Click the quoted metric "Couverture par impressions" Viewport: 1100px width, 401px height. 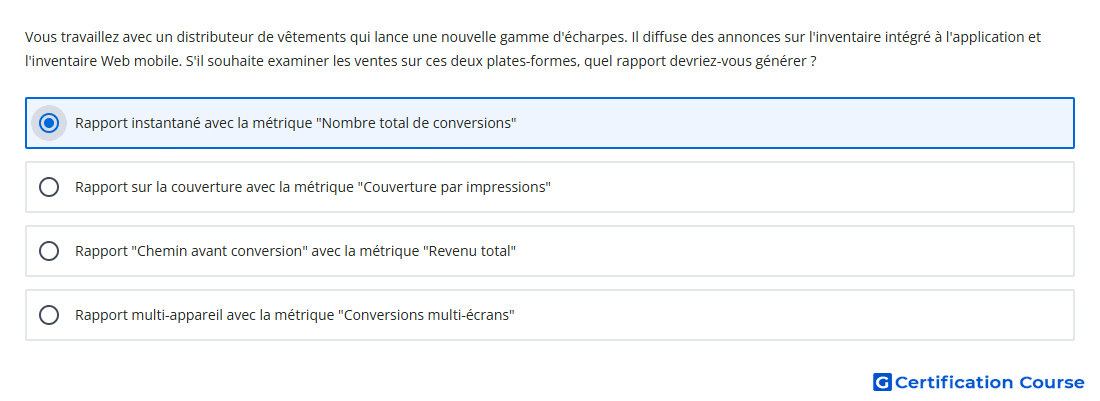point(455,187)
